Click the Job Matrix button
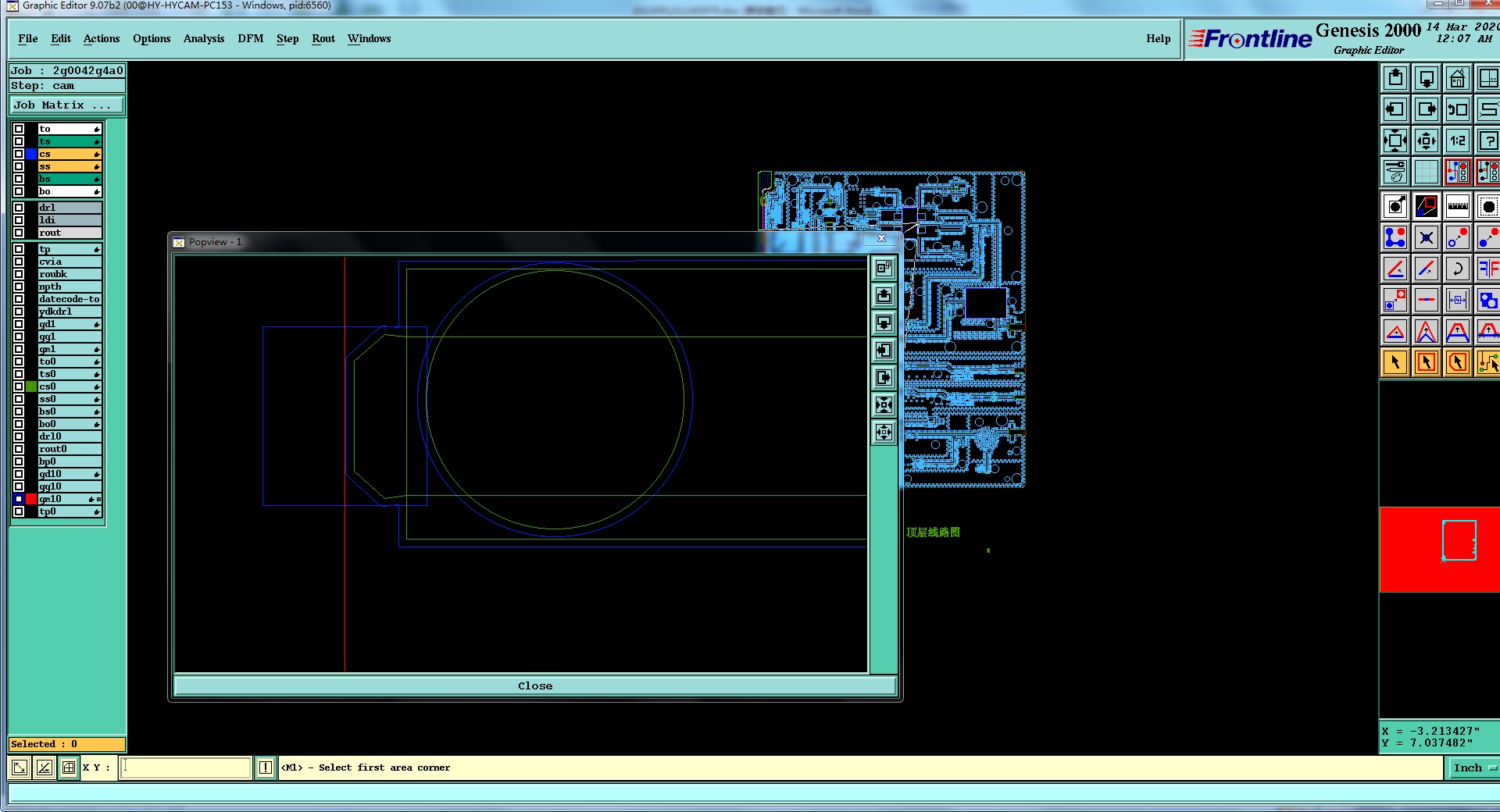1500x812 pixels. click(66, 105)
